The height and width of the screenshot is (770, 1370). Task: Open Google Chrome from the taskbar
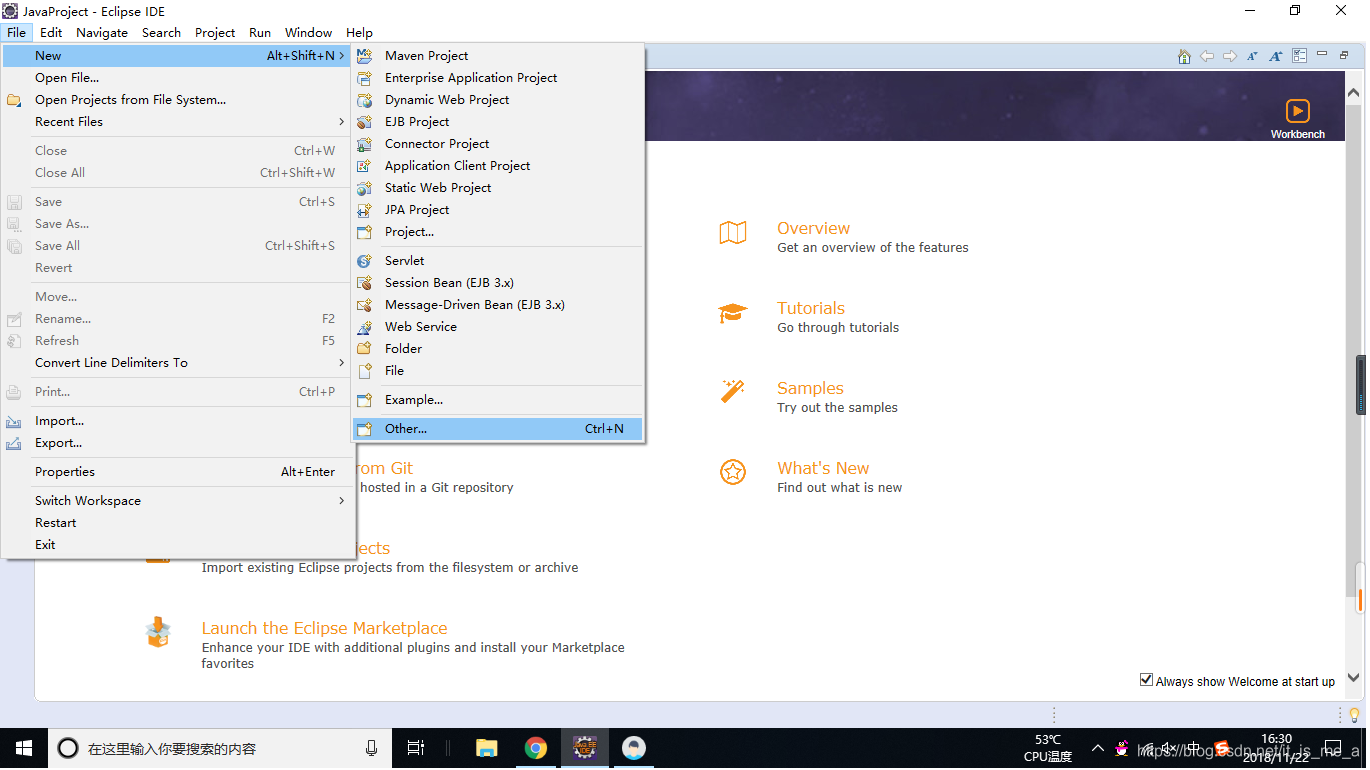tap(536, 748)
